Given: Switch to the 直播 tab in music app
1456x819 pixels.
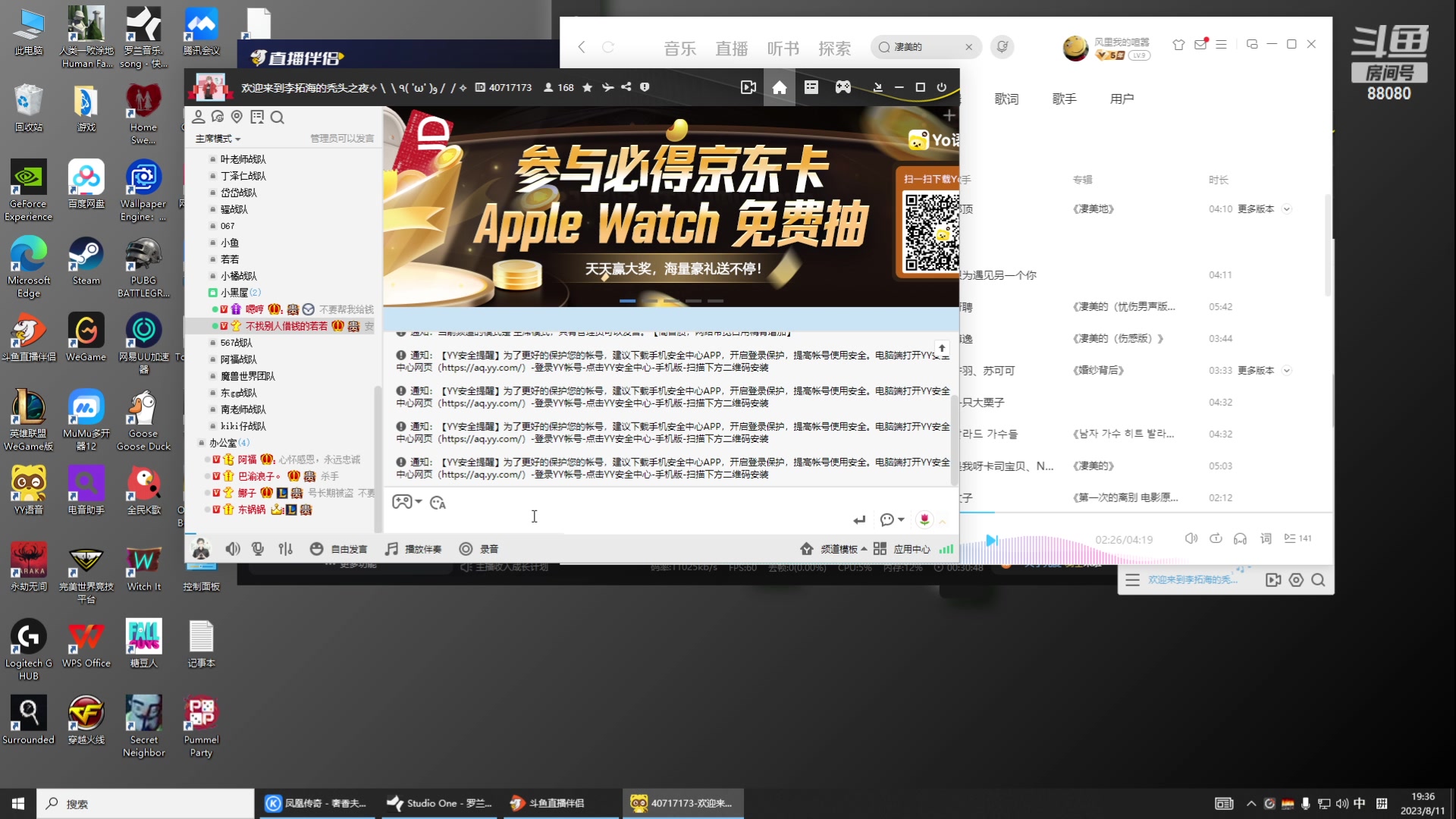Looking at the screenshot, I should pos(731,48).
